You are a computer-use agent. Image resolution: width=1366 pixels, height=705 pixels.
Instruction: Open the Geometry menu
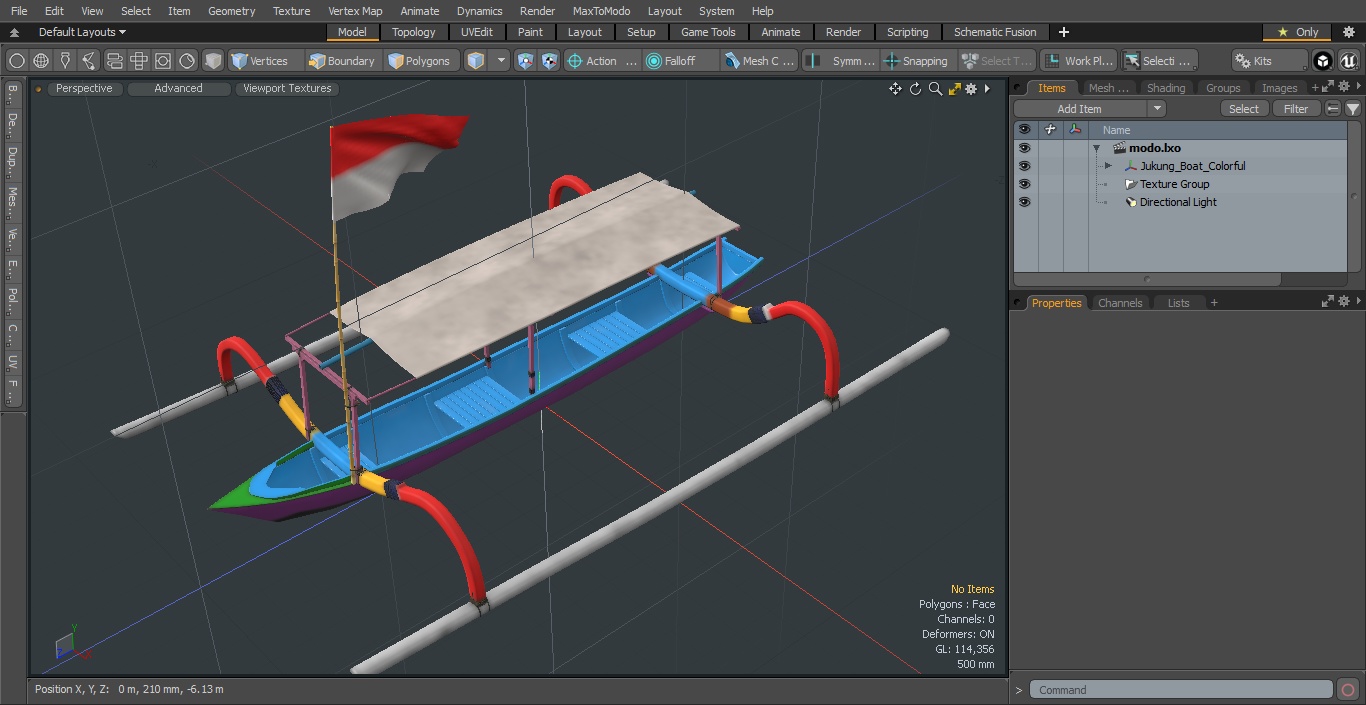231,11
